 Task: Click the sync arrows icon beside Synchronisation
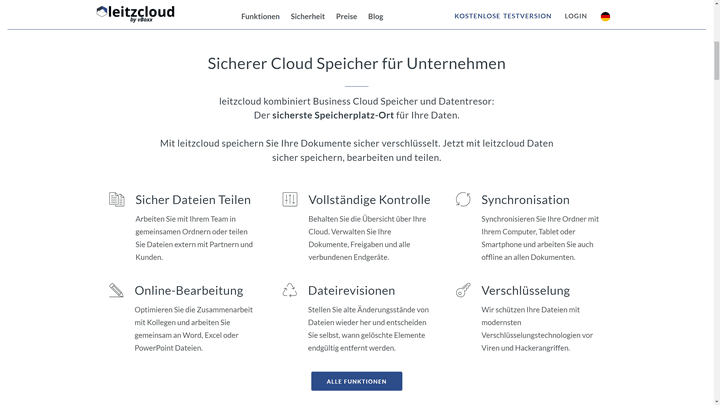click(463, 199)
